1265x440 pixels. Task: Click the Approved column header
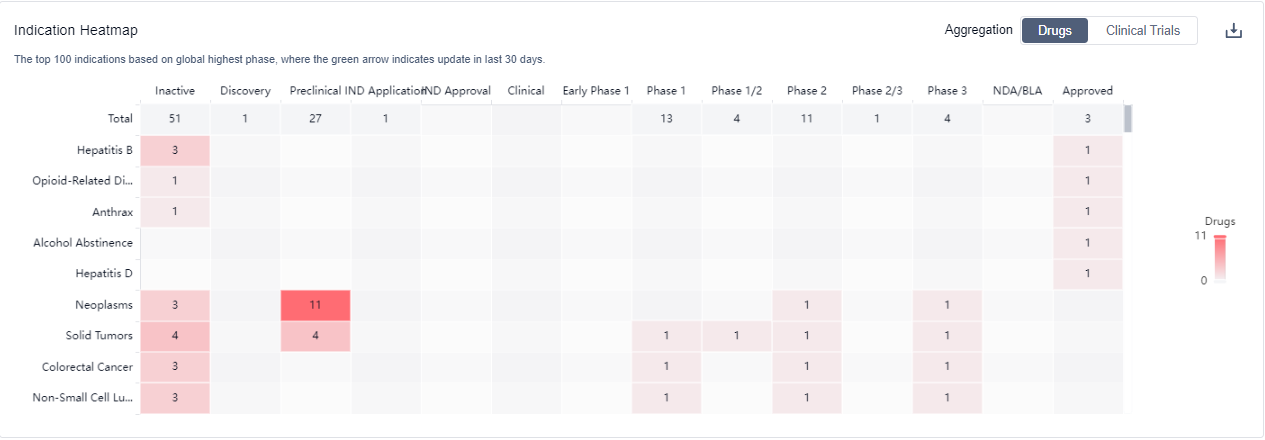tap(1087, 91)
